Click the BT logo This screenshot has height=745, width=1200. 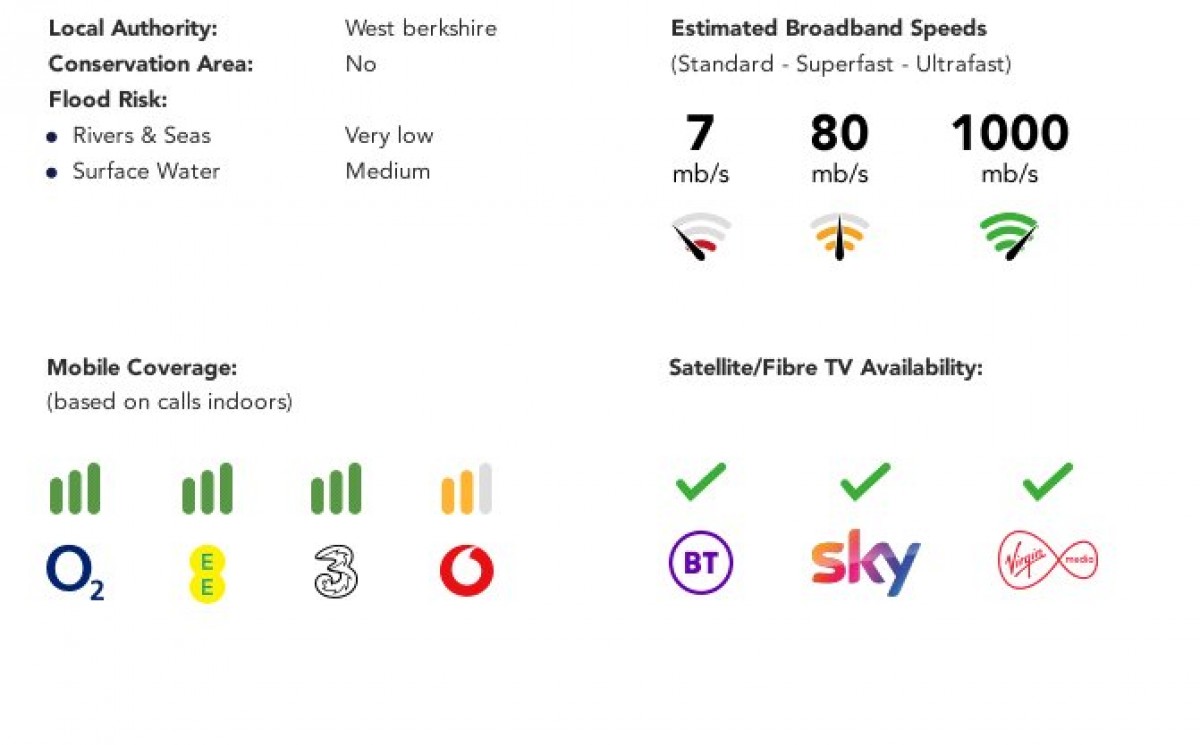701,563
